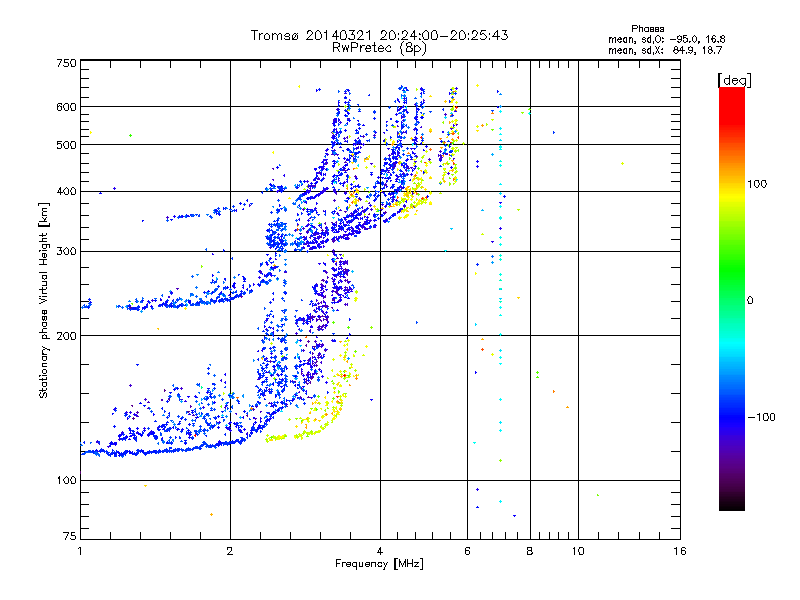Click the plot title 'Tromsø 20140321 20:24:00-20:25:43'
Image resolution: width=800 pixels, height=600 pixels.
click(379, 35)
